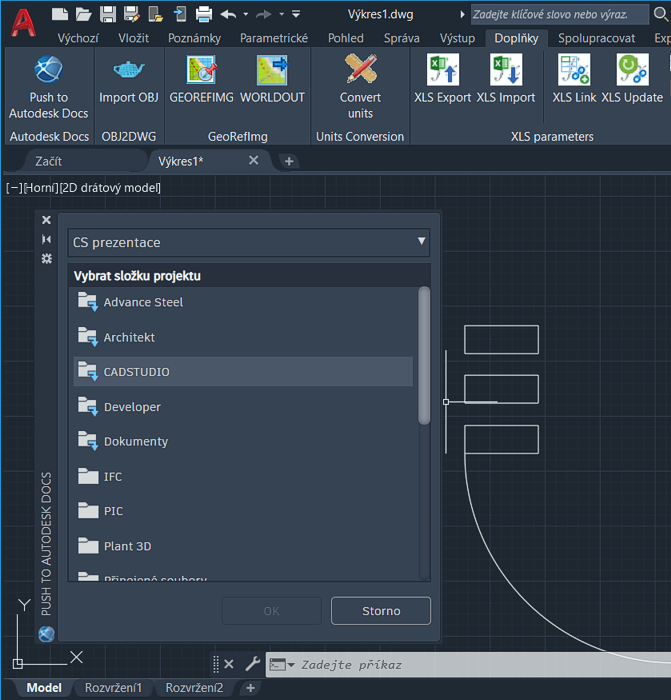Select the Doplňky ribbon tab
The width and height of the screenshot is (671, 700).
click(516, 38)
